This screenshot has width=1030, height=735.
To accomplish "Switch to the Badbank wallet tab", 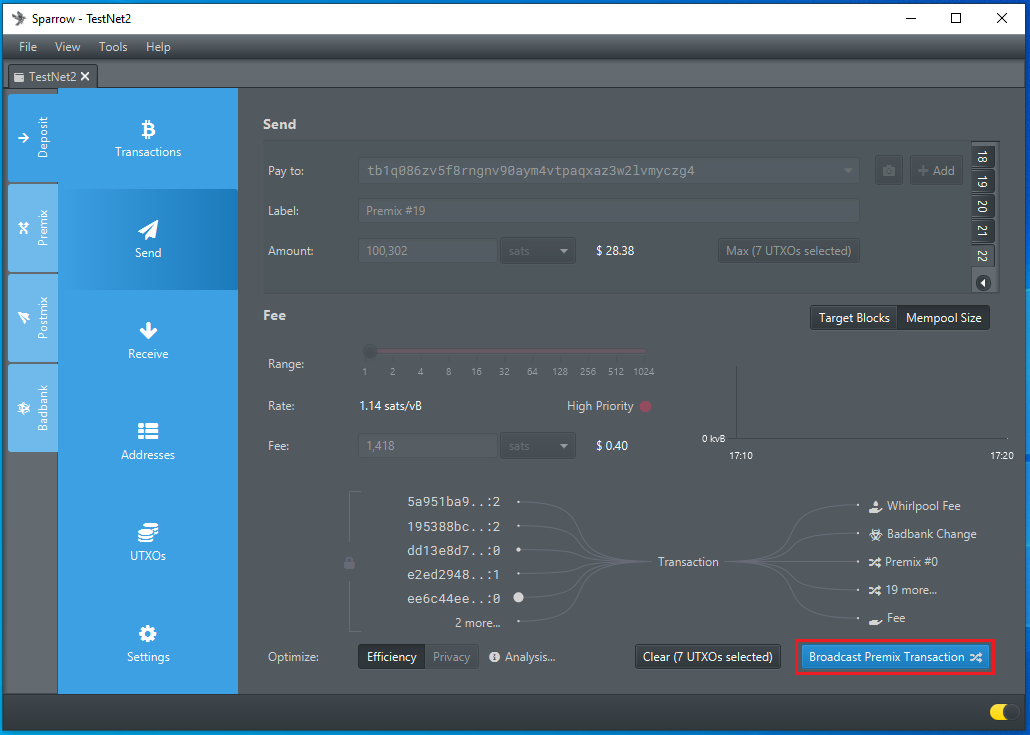I will tap(33, 408).
